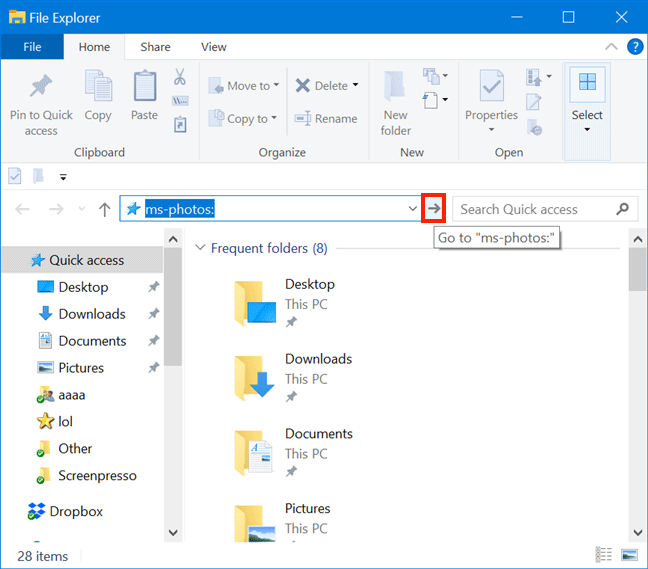This screenshot has height=569, width=648.
Task: Click New folder icon in Quick Access Toolbar
Action: click(x=38, y=176)
